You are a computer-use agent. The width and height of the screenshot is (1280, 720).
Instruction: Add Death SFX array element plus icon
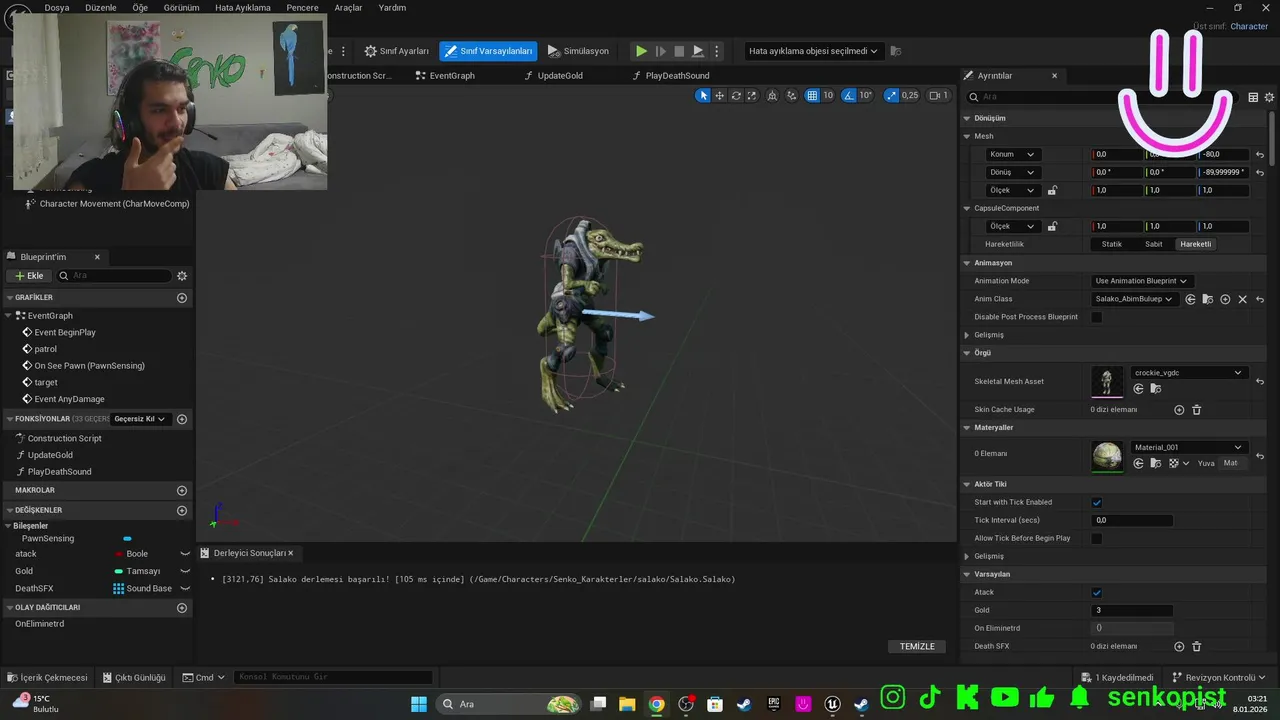coord(1179,646)
